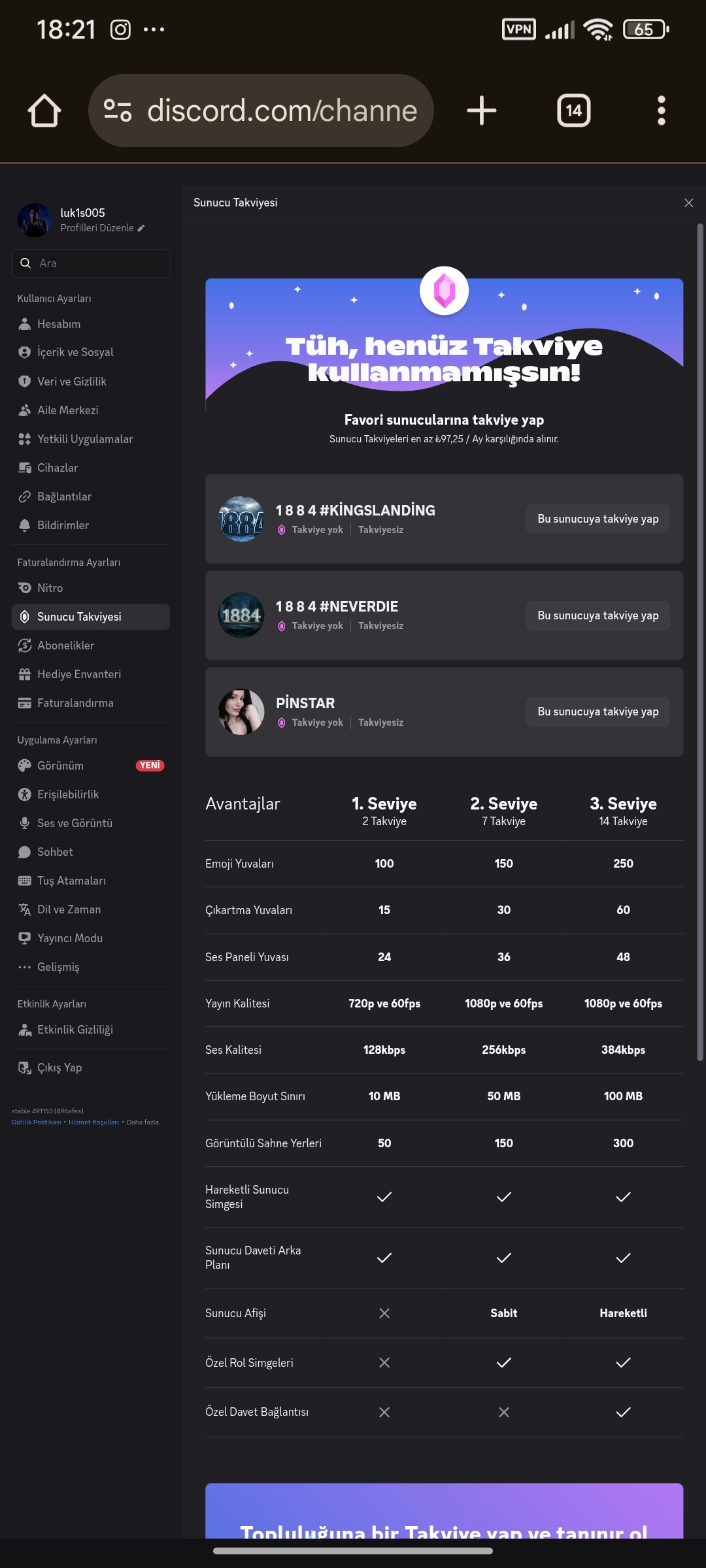Click the Abonelikler icon
This screenshot has width=706, height=1568.
coord(24,645)
